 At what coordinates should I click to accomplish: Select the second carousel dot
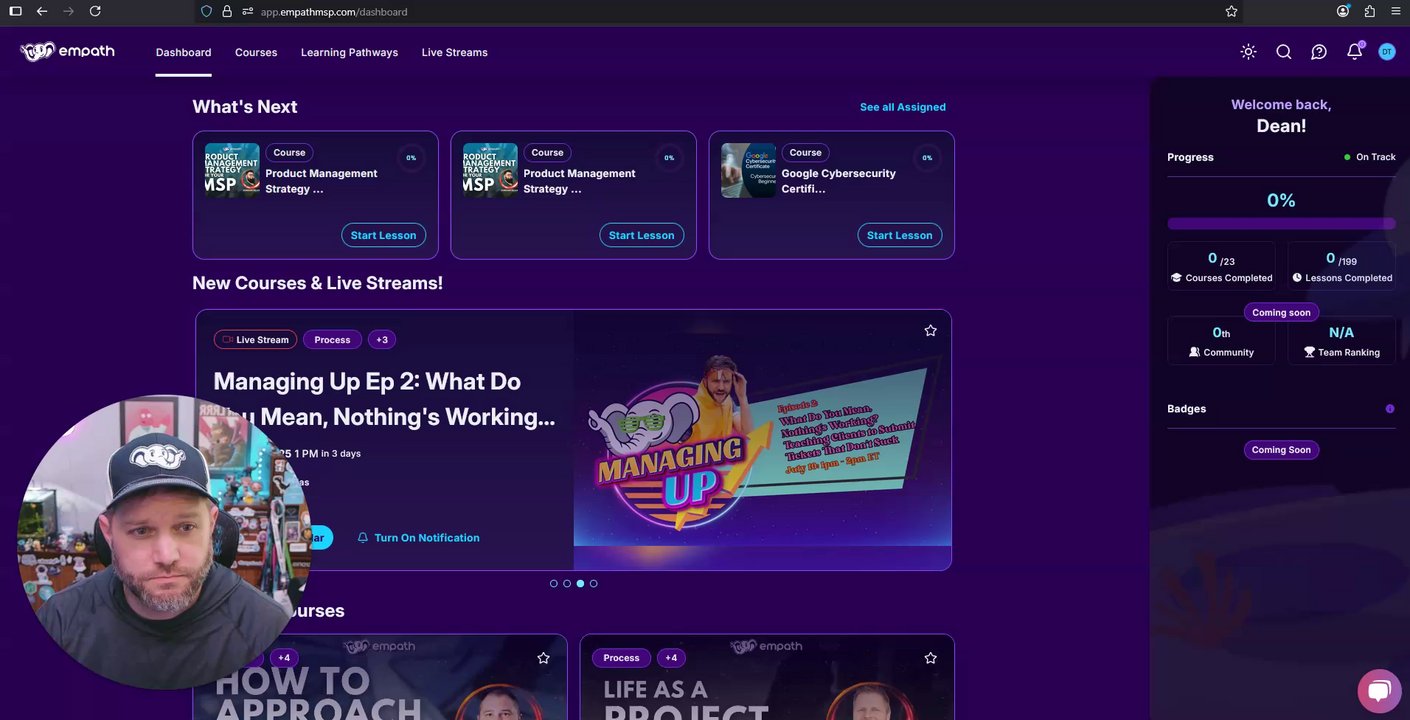[567, 584]
